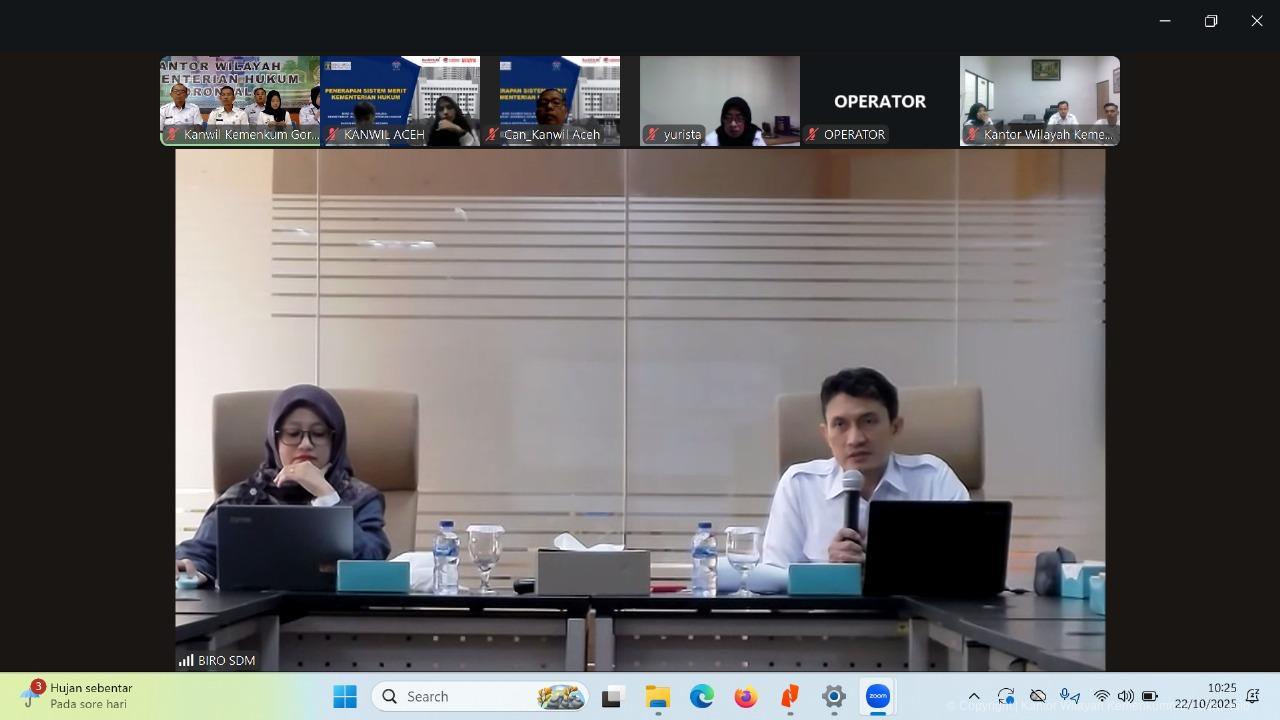Select the Can_Kanwil Aceh participant thumbnail
This screenshot has height=720, width=1280.
(x=560, y=100)
